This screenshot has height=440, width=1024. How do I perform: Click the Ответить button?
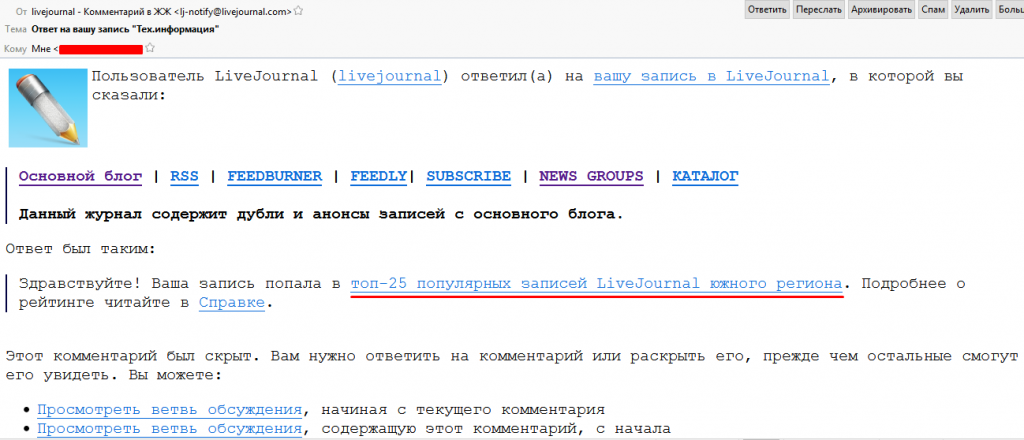pos(767,10)
